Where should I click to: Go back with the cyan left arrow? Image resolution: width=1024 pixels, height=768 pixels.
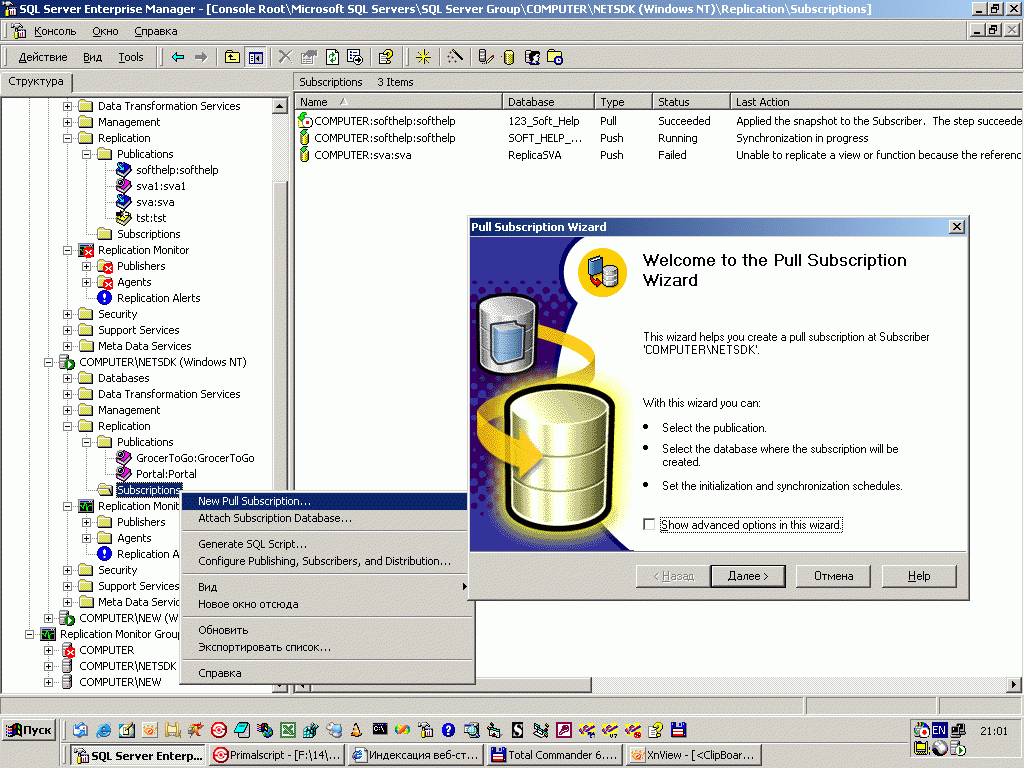pos(178,57)
